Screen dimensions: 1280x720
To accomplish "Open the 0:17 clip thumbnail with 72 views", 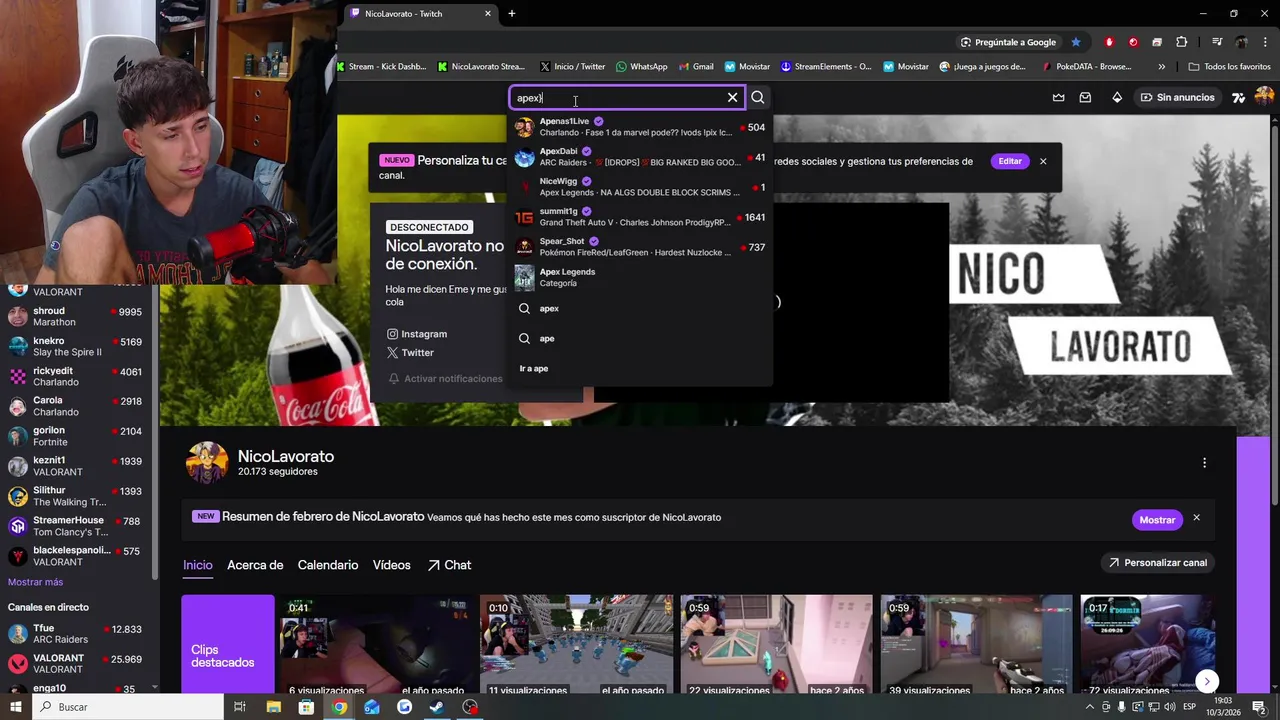I will (1147, 644).
